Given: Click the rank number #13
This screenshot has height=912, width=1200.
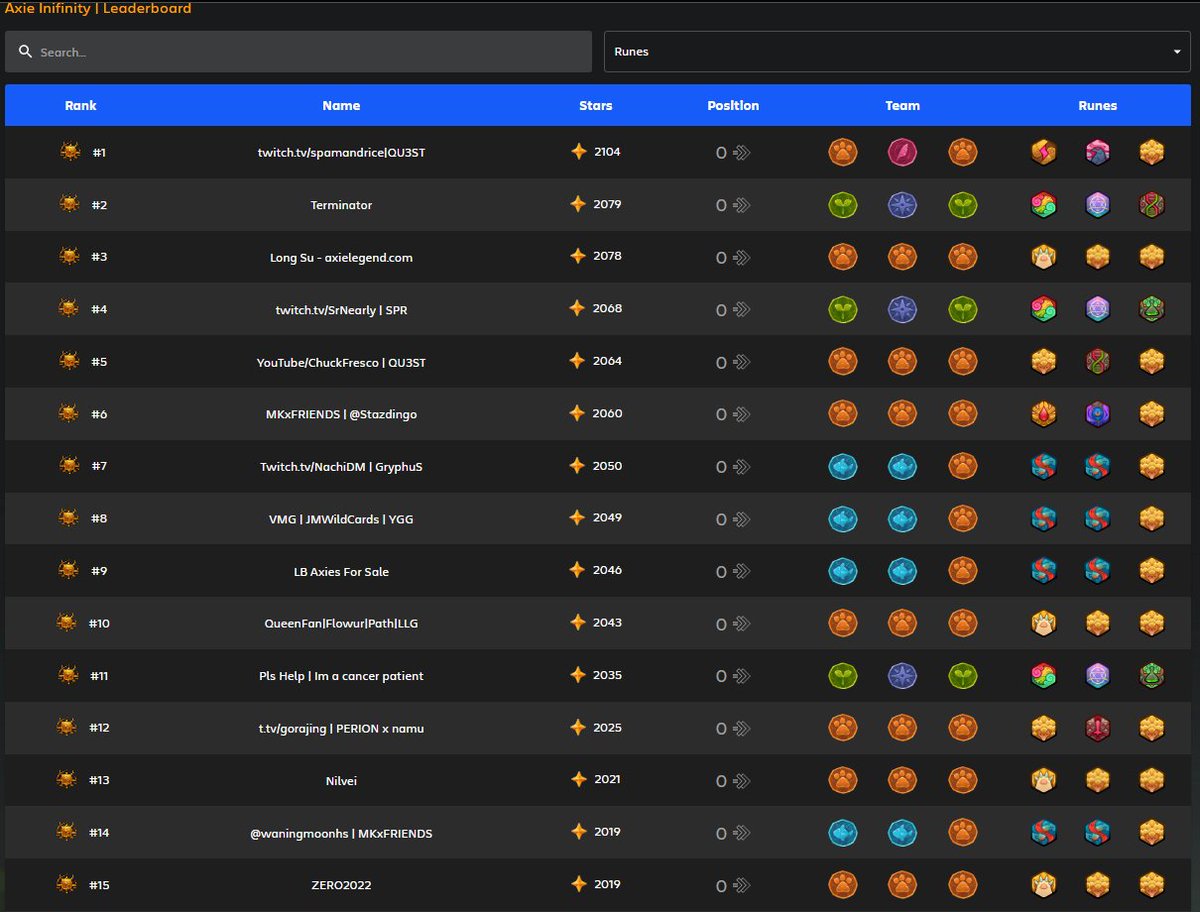Looking at the screenshot, I should [x=99, y=780].
